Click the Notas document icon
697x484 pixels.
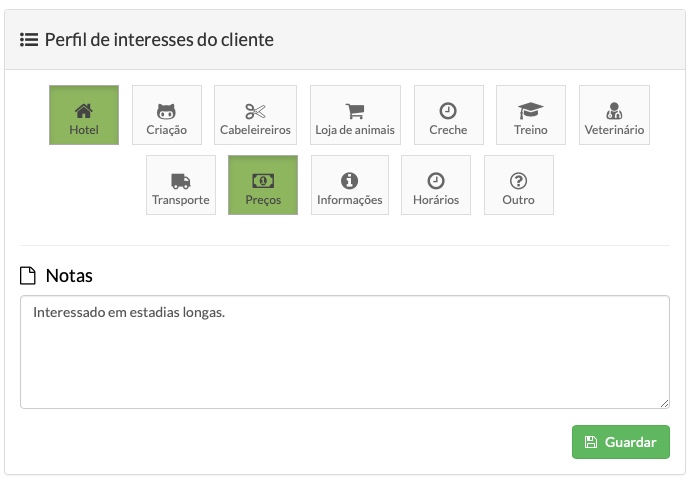pos(28,276)
